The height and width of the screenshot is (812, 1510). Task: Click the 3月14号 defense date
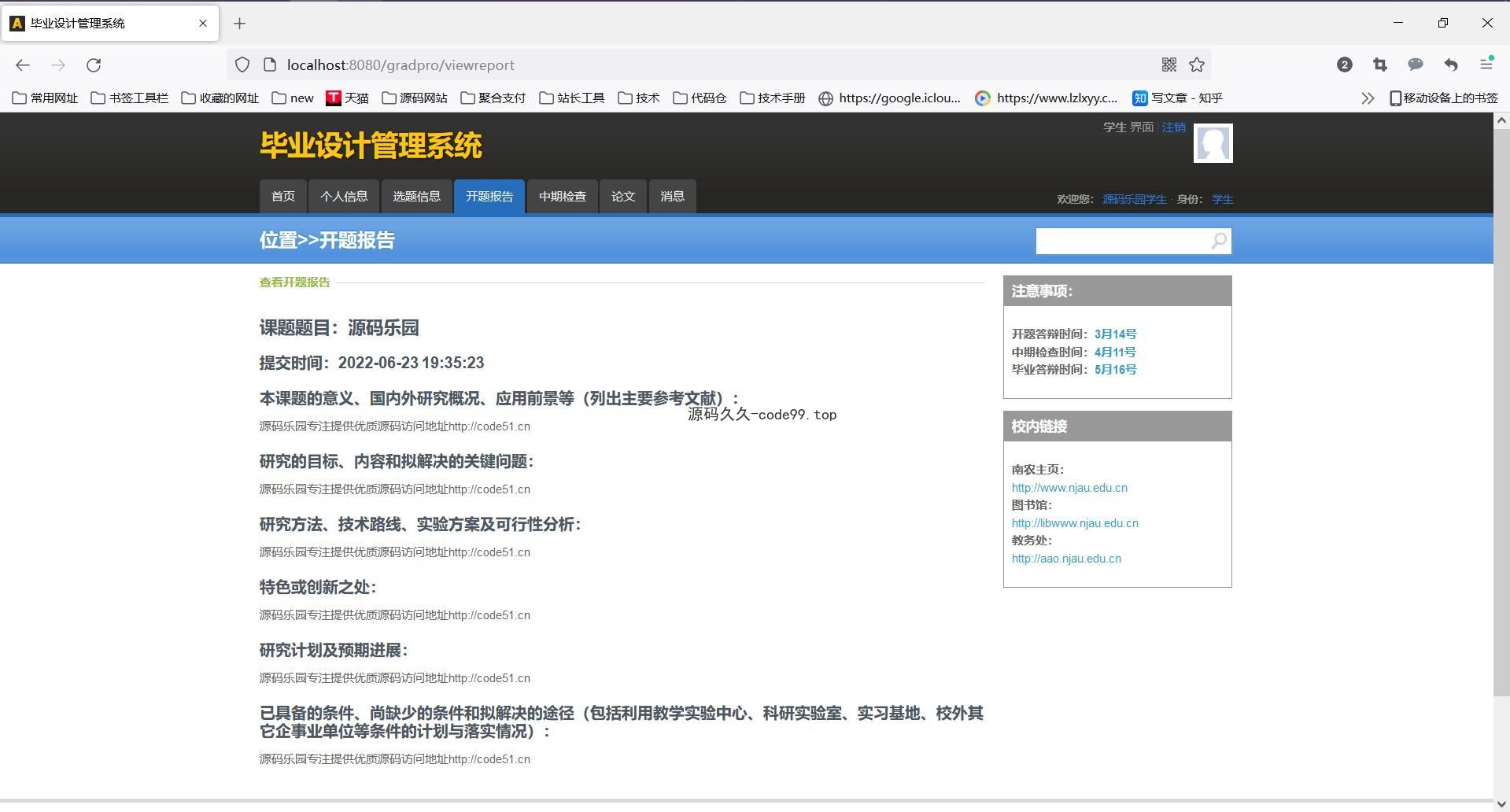pos(1115,334)
